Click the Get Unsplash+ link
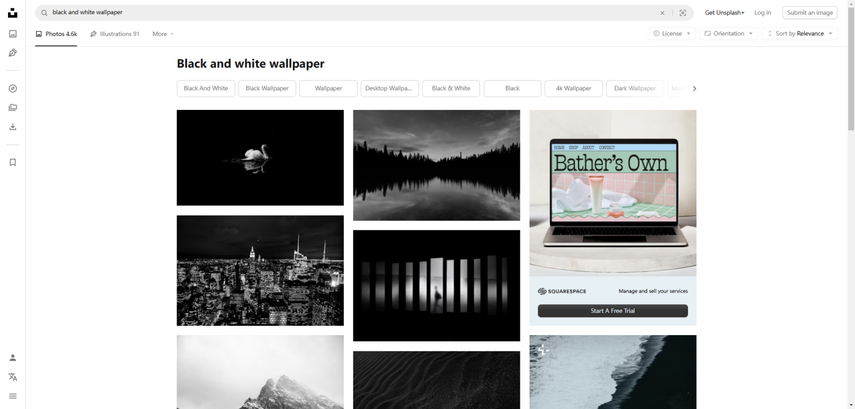The image size is (855, 409). tap(724, 13)
